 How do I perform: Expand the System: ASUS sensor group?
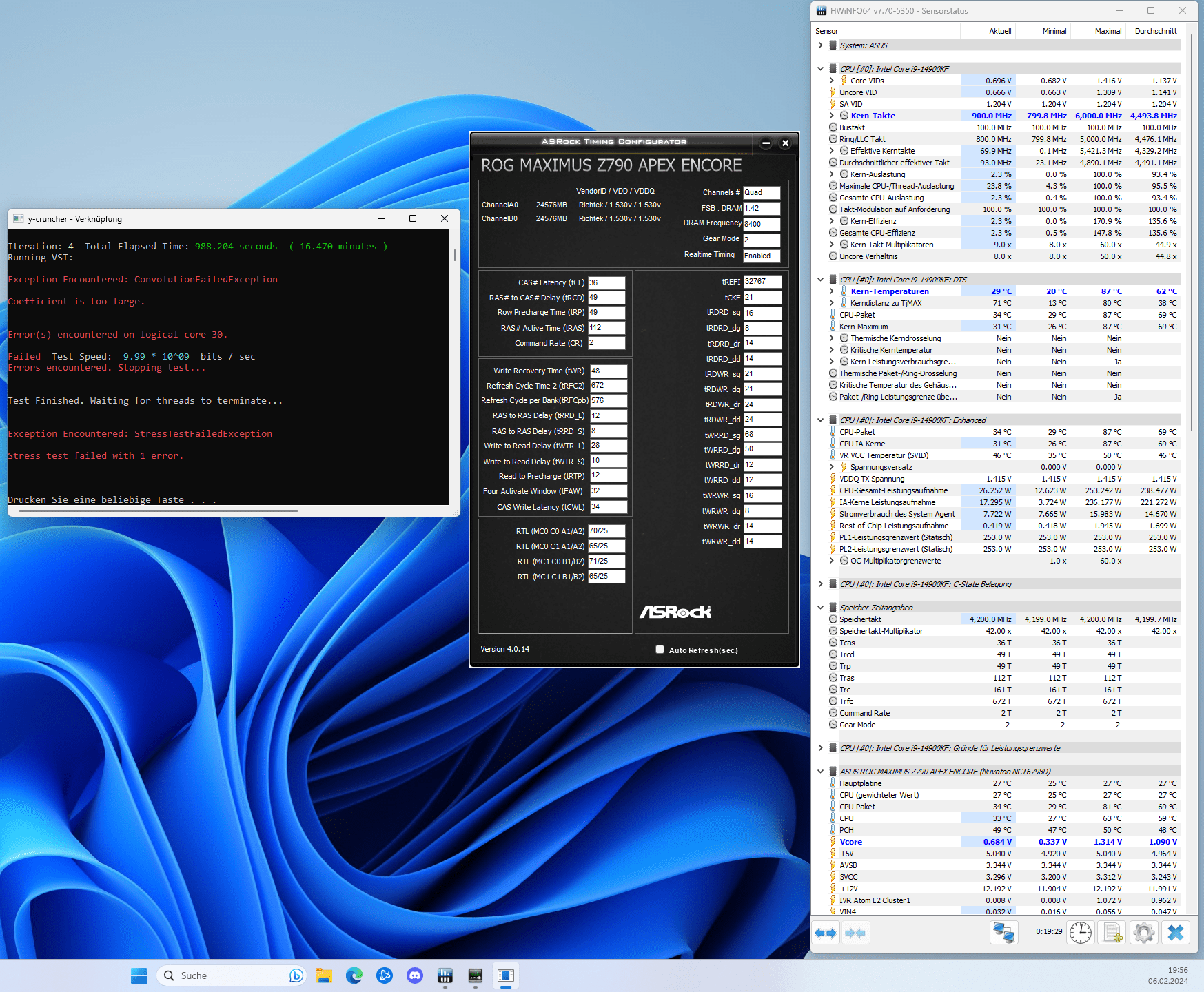(x=820, y=45)
